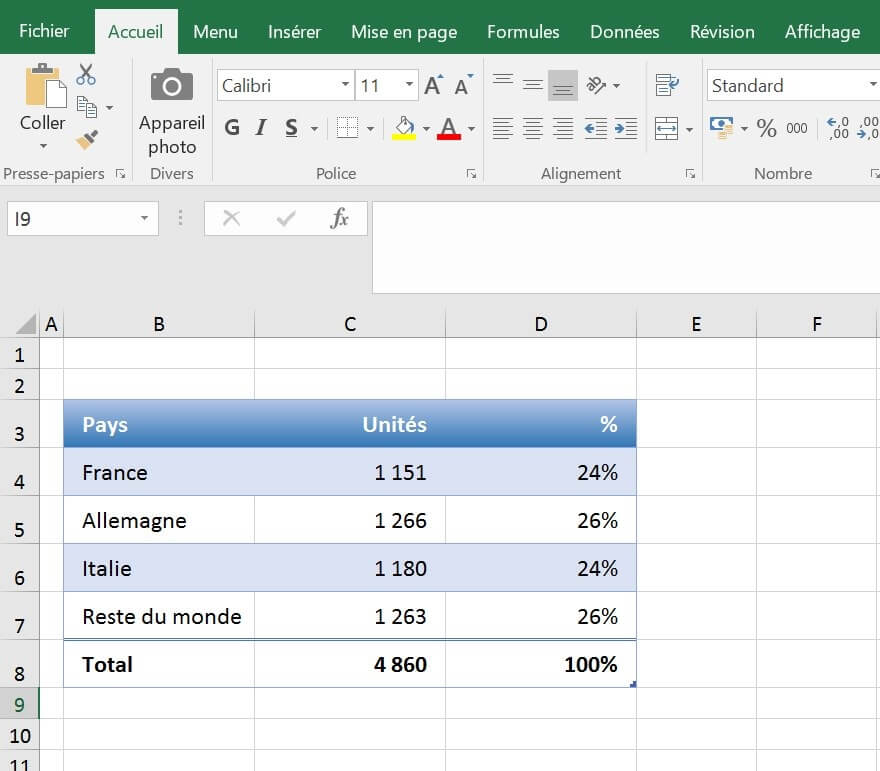The width and height of the screenshot is (880, 771).
Task: Expand merge cells options arrow
Action: coord(689,129)
